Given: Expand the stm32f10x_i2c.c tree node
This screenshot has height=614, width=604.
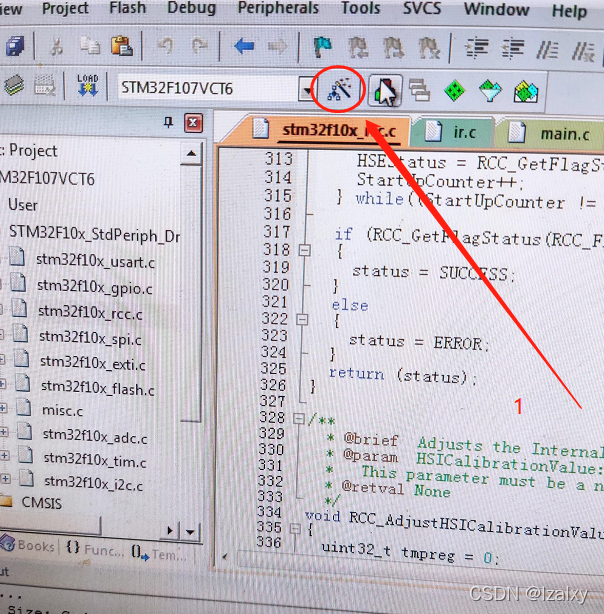Looking at the screenshot, I should click(x=5, y=479).
